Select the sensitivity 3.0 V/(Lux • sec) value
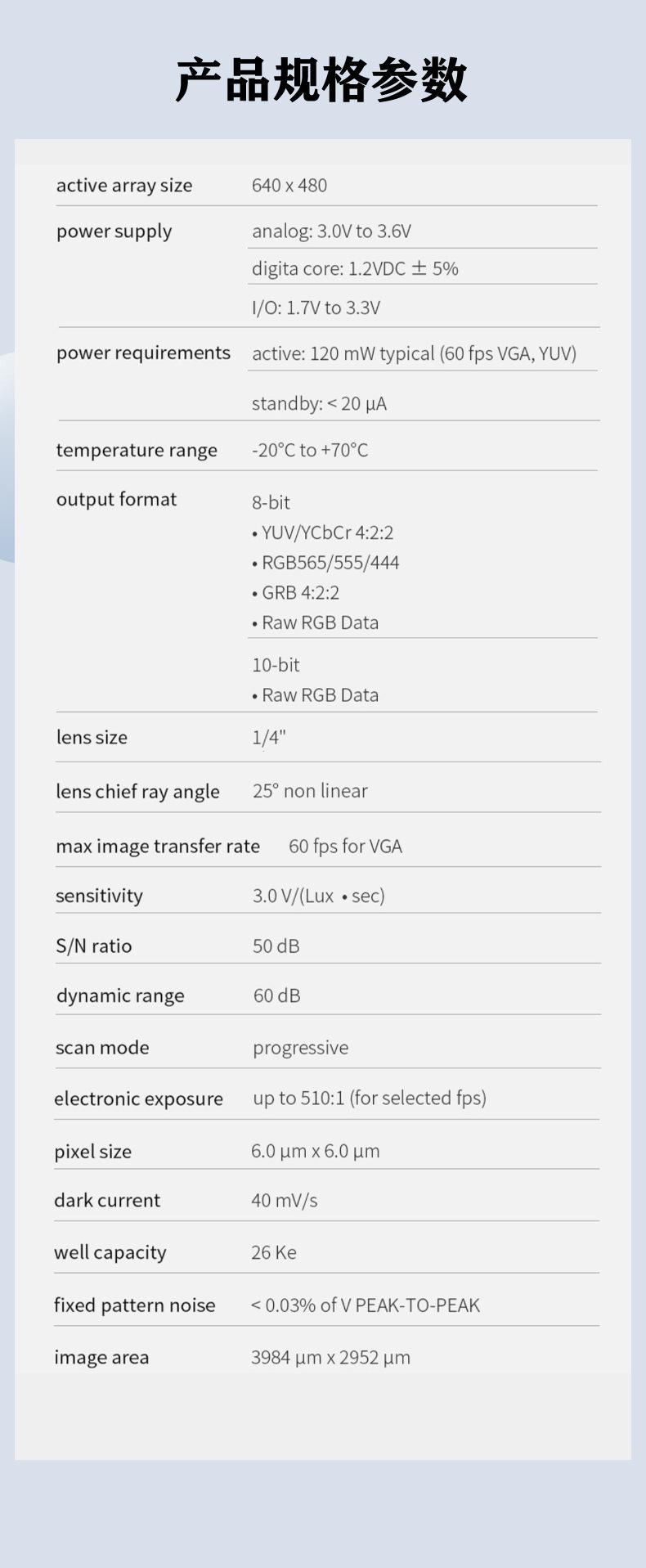The width and height of the screenshot is (646, 1568). click(319, 896)
